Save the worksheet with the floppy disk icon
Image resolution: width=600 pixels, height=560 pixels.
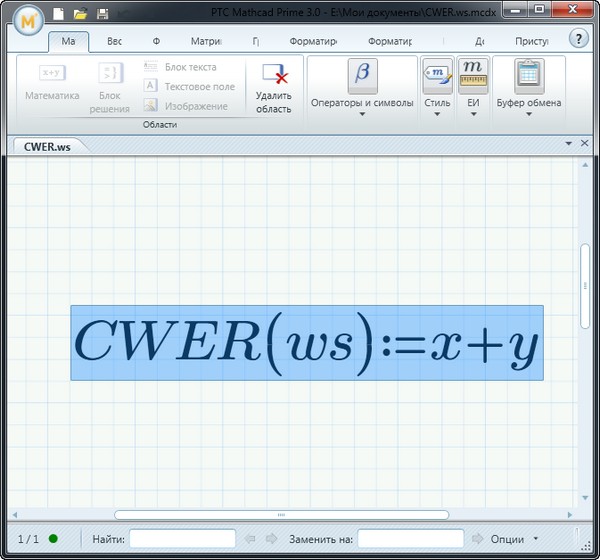pyautogui.click(x=102, y=14)
